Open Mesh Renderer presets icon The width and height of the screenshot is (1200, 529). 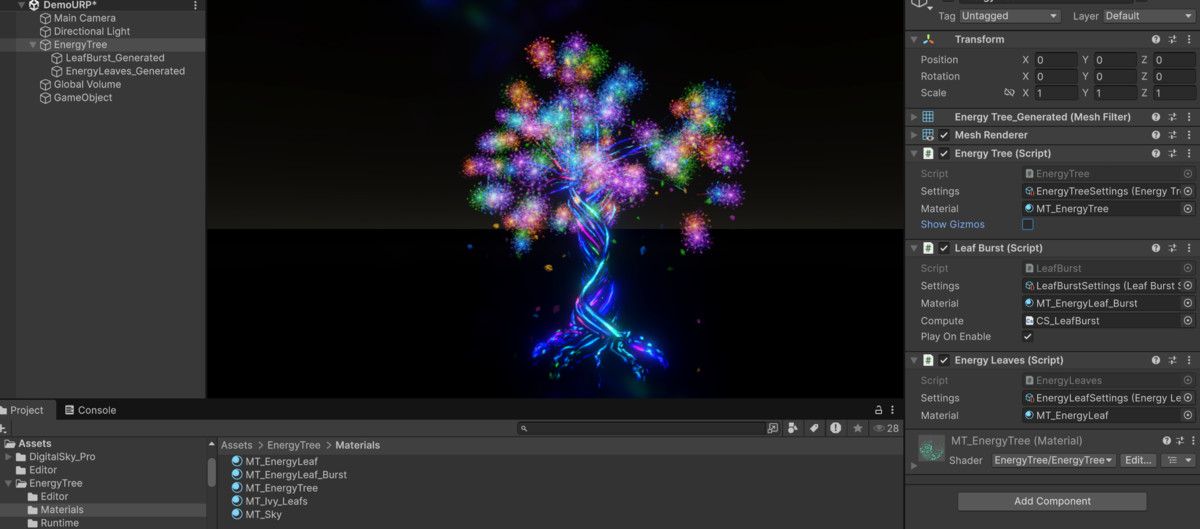point(1172,135)
